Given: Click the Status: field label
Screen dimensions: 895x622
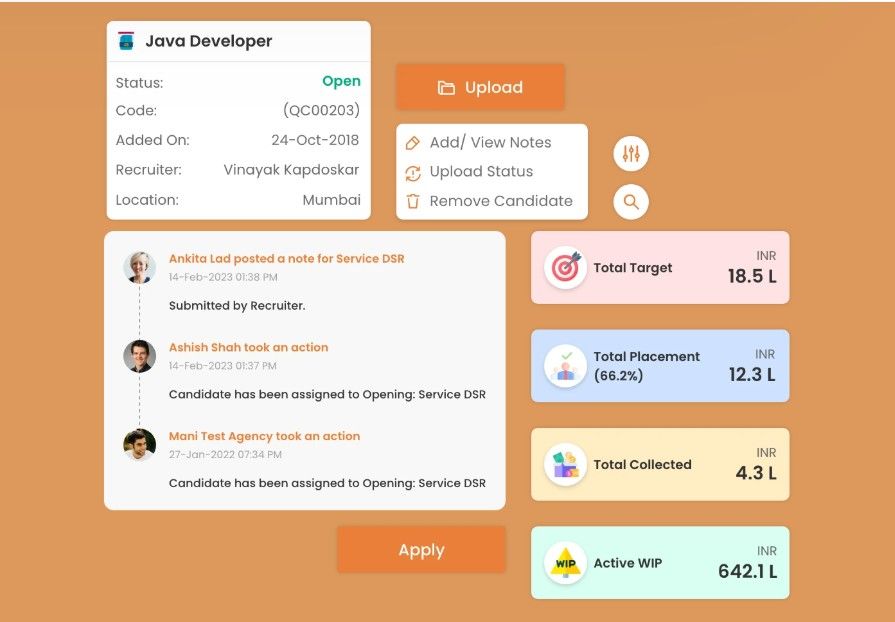Looking at the screenshot, I should pos(139,83).
